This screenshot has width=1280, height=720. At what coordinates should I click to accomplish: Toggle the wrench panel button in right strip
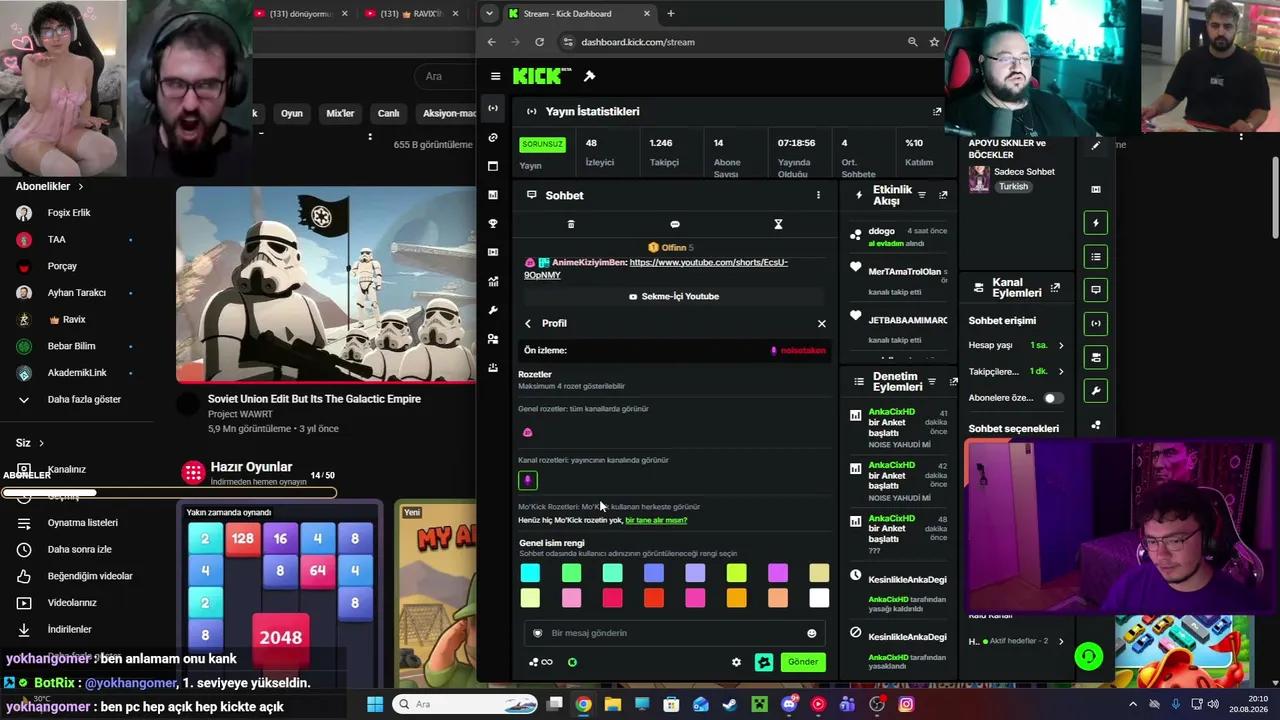[x=1096, y=390]
